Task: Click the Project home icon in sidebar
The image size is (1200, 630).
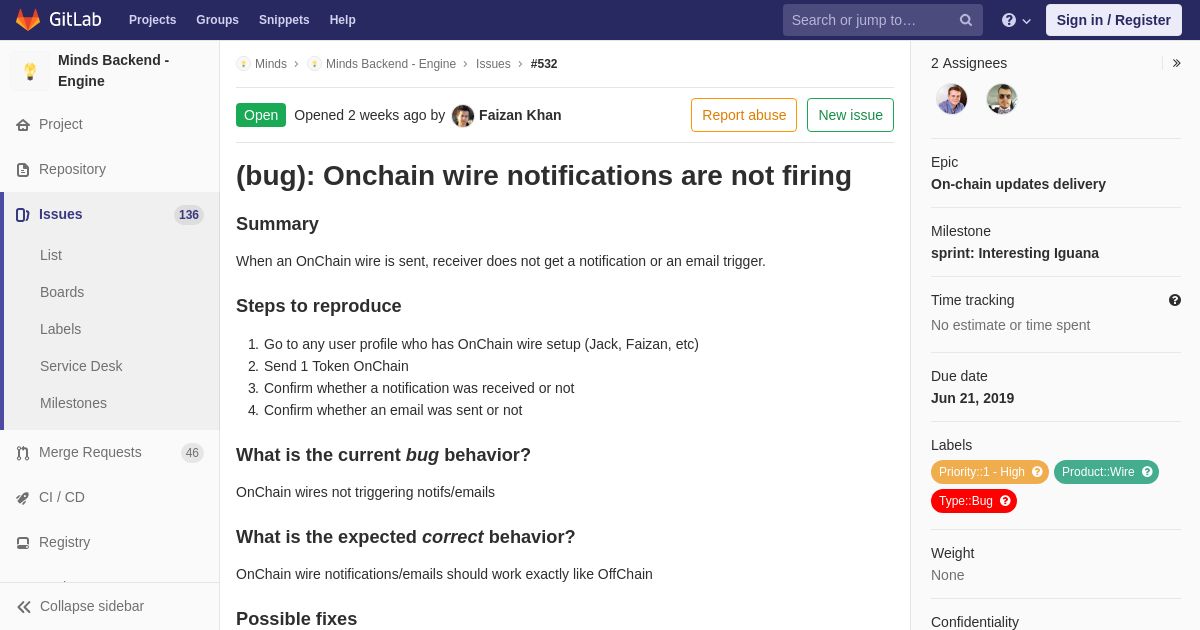Action: [x=23, y=125]
